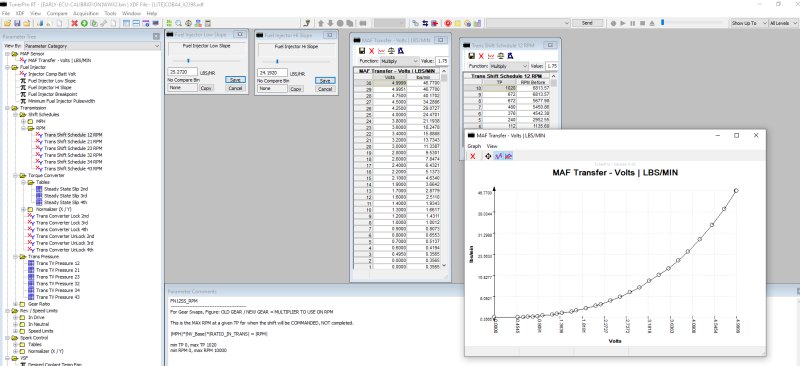Collapse the Transmission tree folder
The width and height of the screenshot is (800, 366).
pos(7,108)
